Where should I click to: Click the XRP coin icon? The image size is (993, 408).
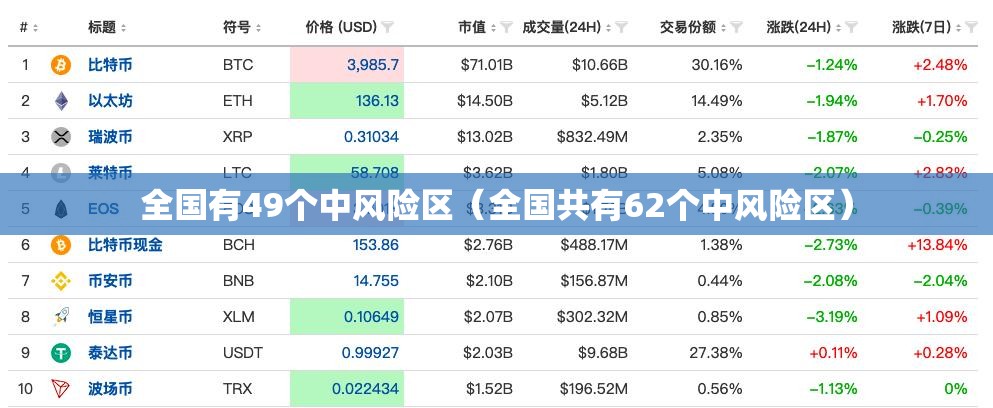pos(61,137)
